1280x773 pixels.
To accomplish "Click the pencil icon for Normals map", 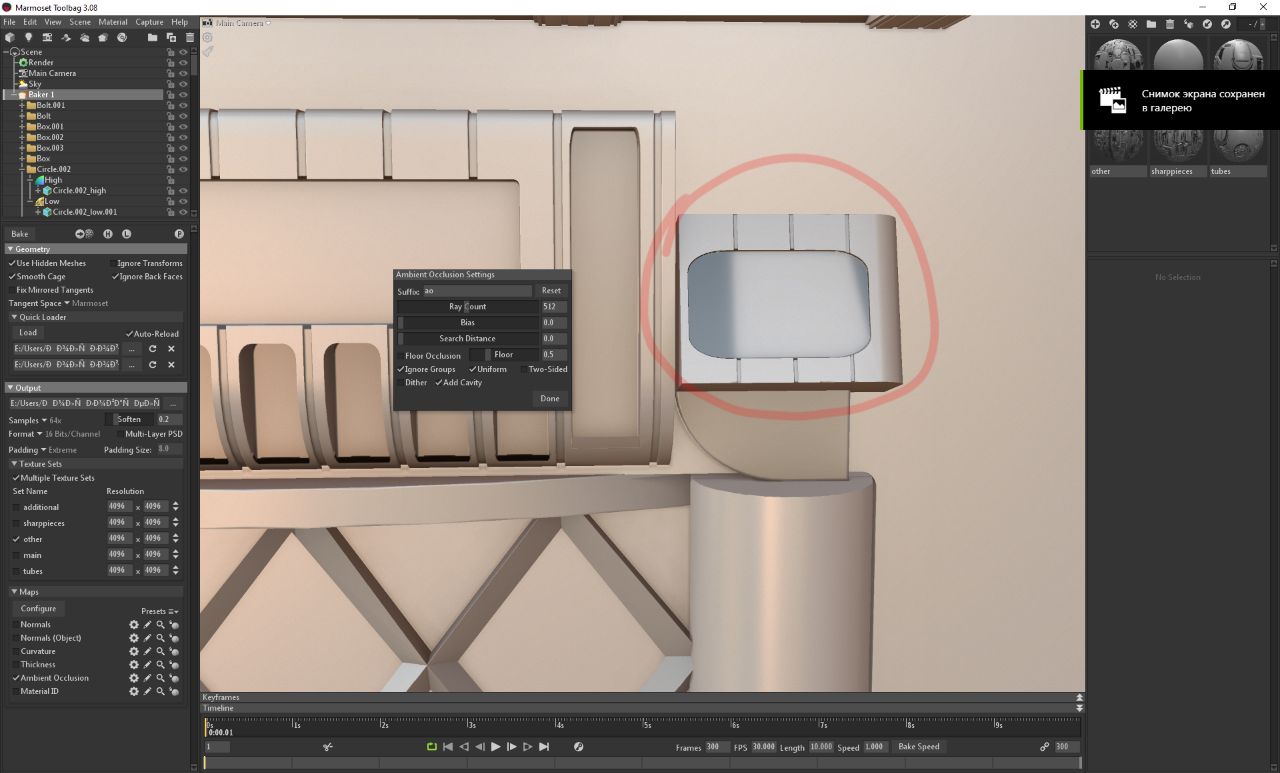I will coord(147,625).
